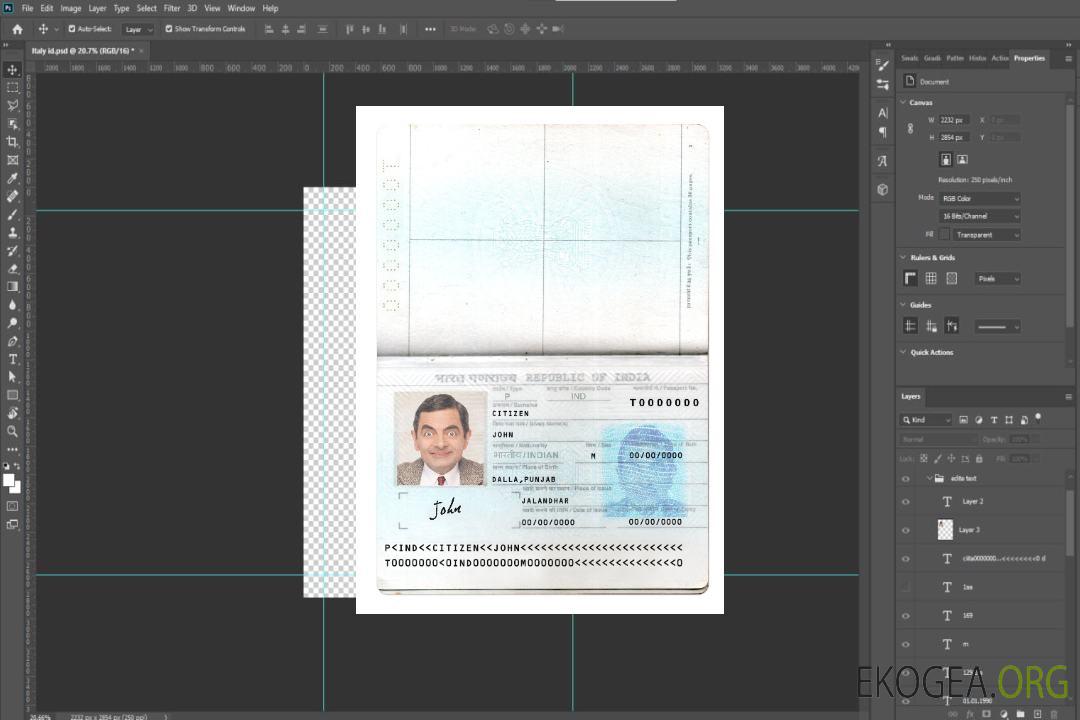Screen dimensions: 1080x720
Task: Toggle grid display in Rulers & Grids
Action: coord(931,278)
